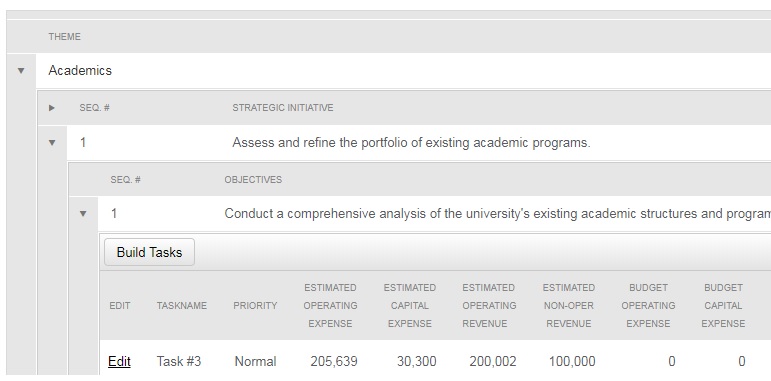771x381 pixels.
Task: Select the Academics theme text
Action: tap(80, 71)
